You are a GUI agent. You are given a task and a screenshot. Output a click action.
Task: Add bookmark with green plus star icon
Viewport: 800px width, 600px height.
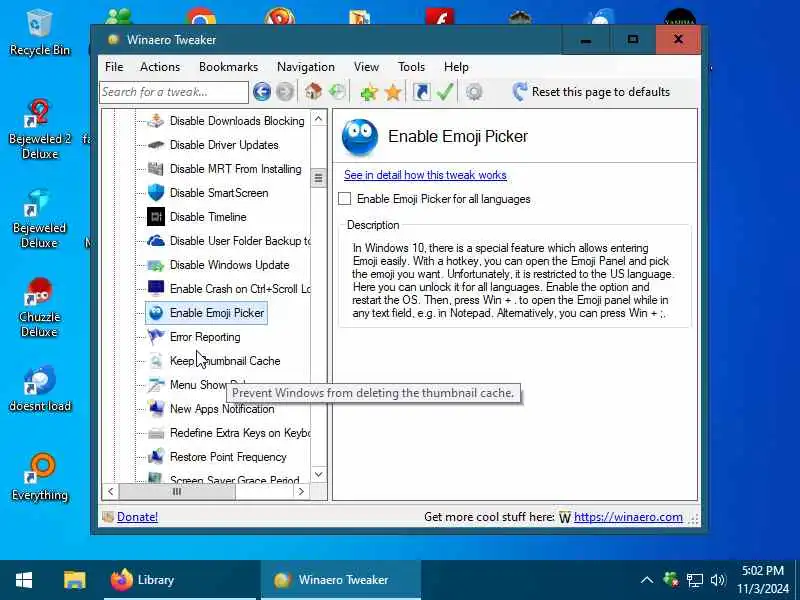tap(369, 92)
